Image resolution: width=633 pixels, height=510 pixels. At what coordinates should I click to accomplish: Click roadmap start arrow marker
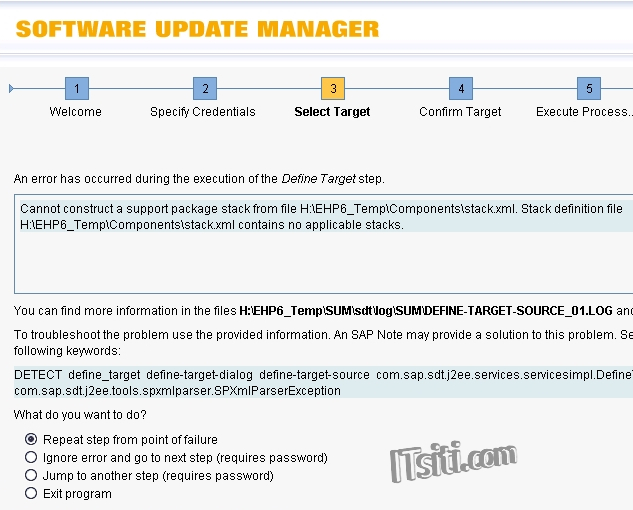coord(11,88)
